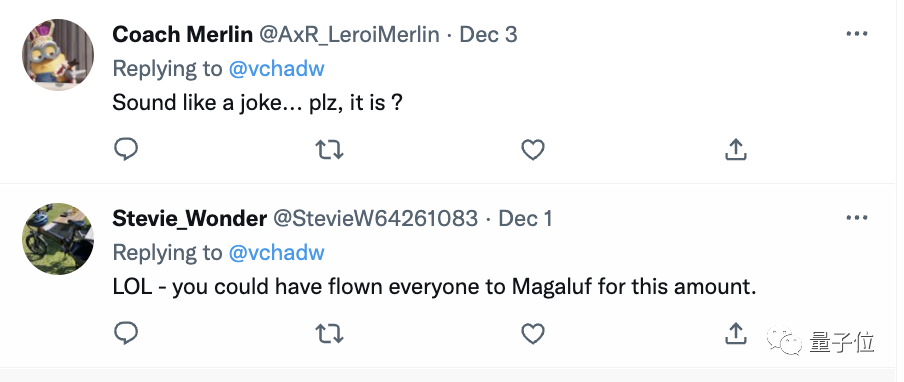
Task: Open Stevie_Wonder's bicycle profile picture
Action: click(x=58, y=239)
